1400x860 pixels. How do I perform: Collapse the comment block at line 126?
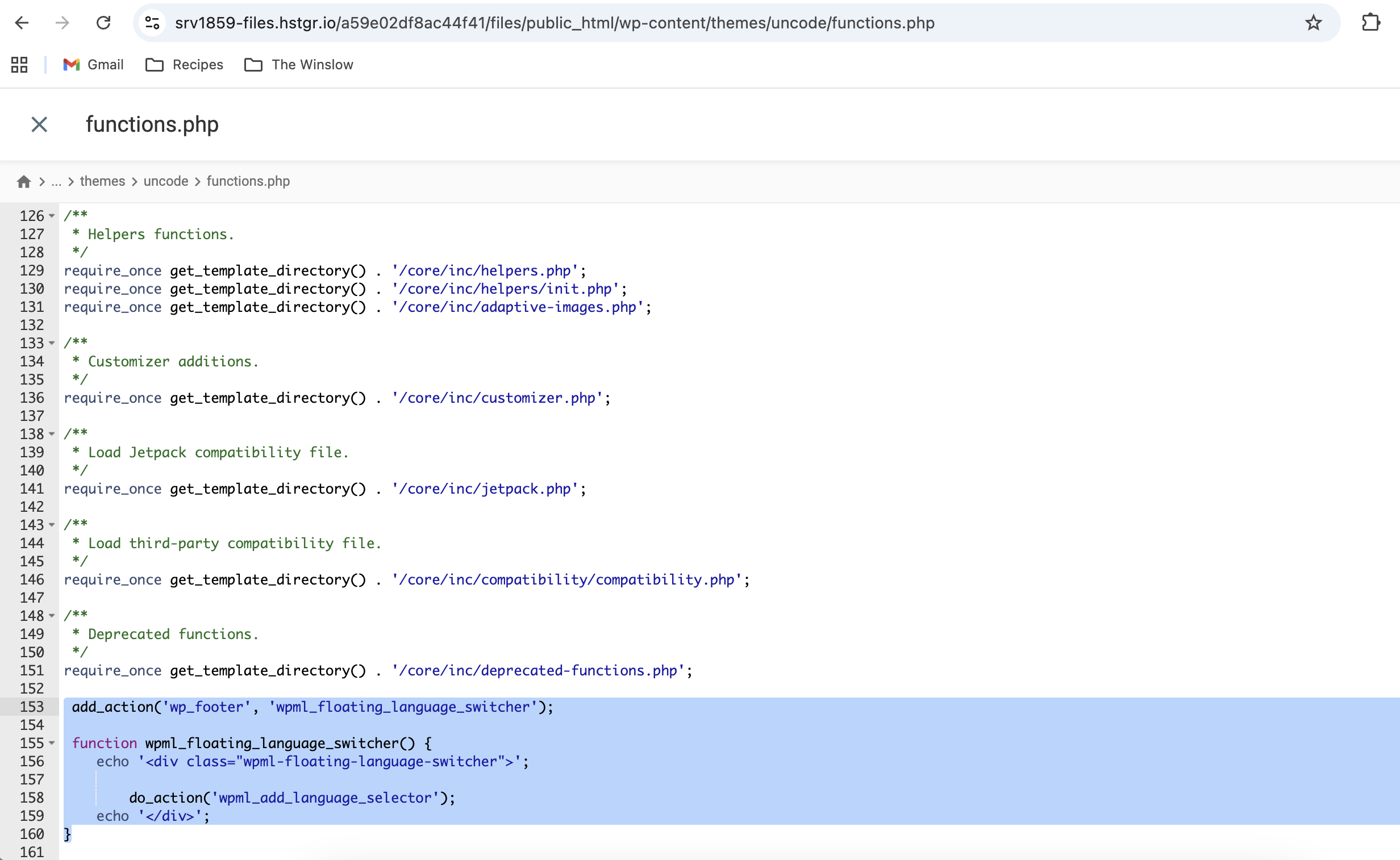[x=52, y=216]
